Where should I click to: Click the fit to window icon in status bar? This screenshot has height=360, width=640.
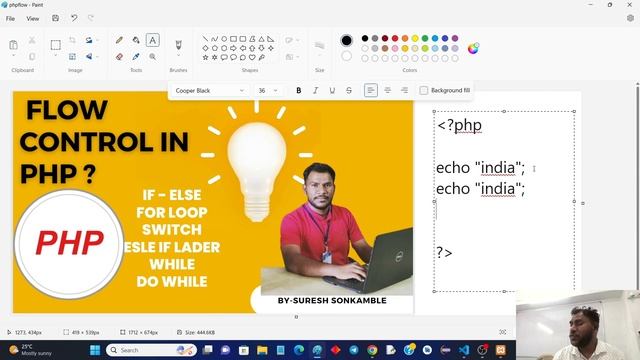click(502, 332)
